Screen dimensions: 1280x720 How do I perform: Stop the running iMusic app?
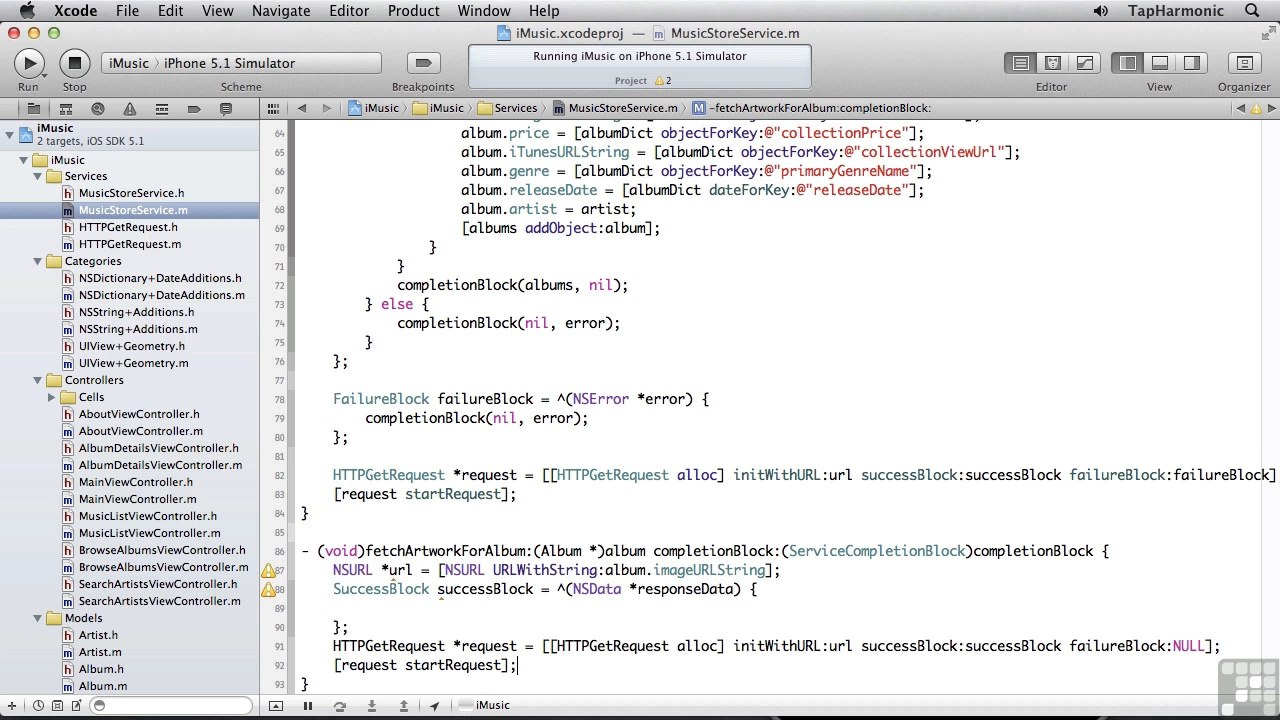click(x=74, y=63)
